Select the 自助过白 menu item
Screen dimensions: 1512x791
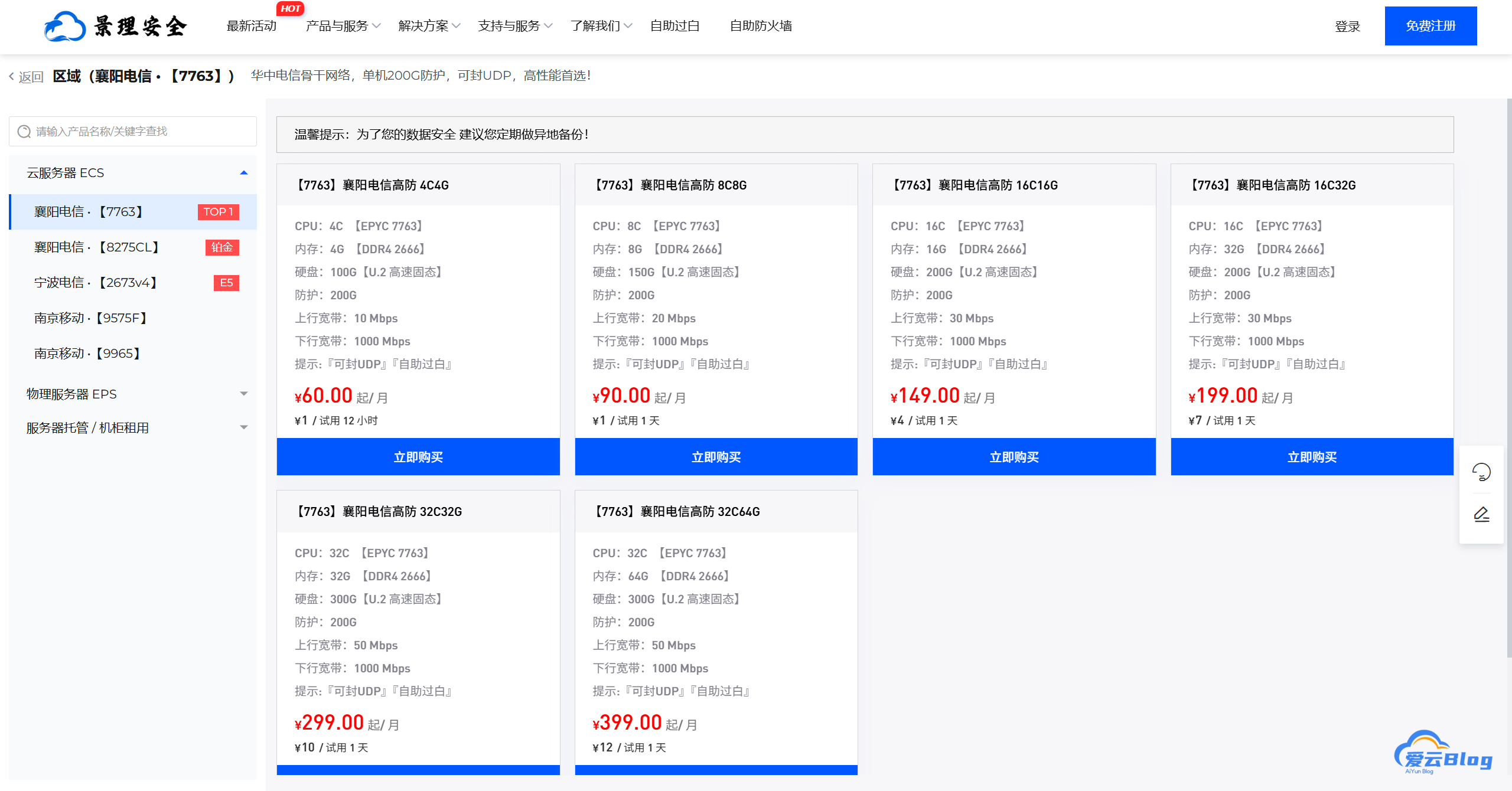click(x=674, y=26)
